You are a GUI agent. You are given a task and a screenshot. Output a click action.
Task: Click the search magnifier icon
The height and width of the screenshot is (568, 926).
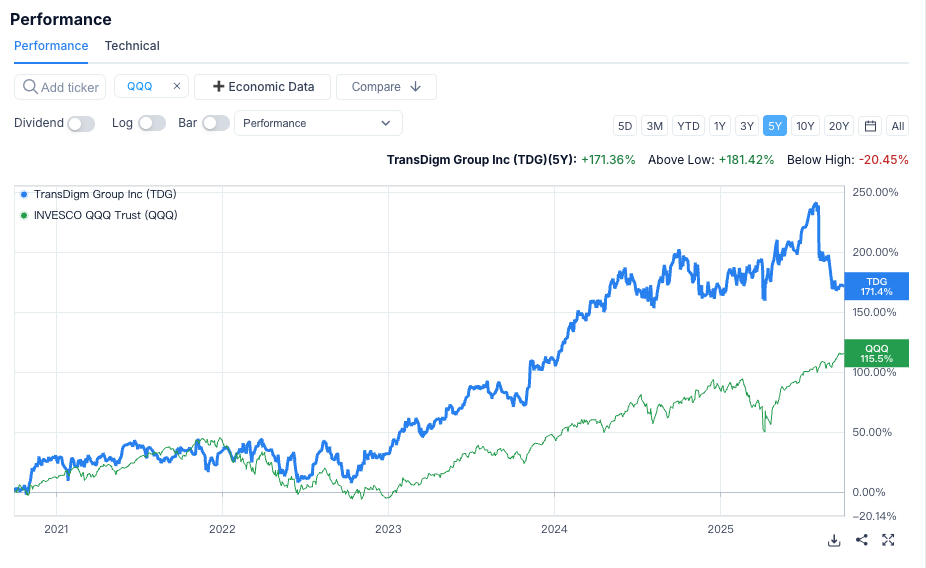pyautogui.click(x=30, y=87)
